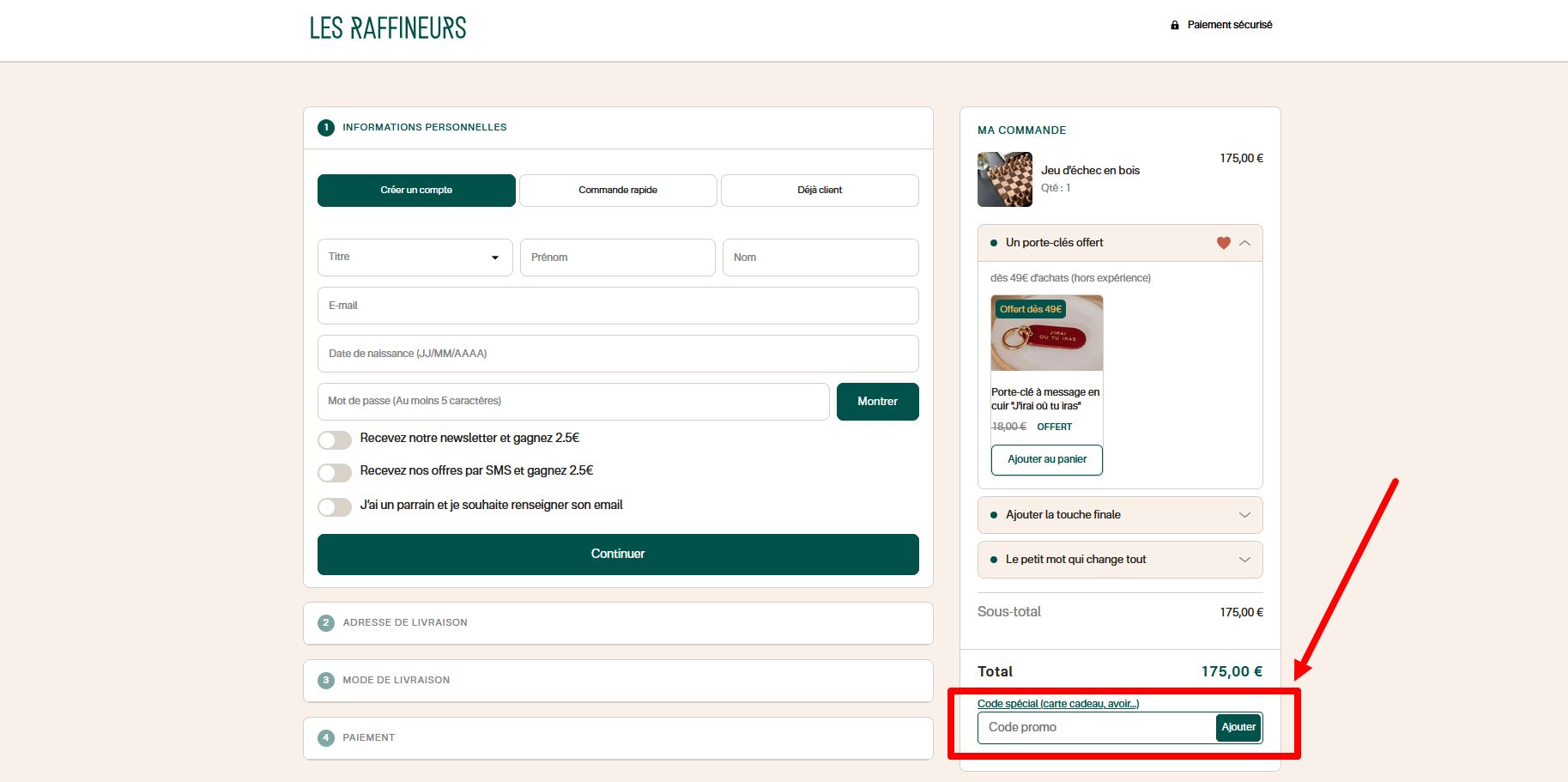Image resolution: width=1568 pixels, height=782 pixels.
Task: Click the heart icon beside porte-clés offert
Action: click(x=1224, y=243)
